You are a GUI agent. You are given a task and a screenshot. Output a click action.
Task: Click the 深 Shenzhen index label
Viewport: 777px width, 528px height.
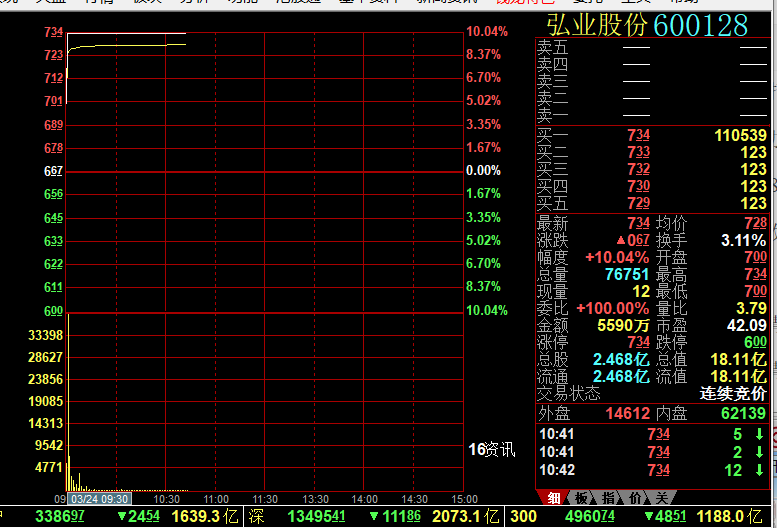(256, 517)
